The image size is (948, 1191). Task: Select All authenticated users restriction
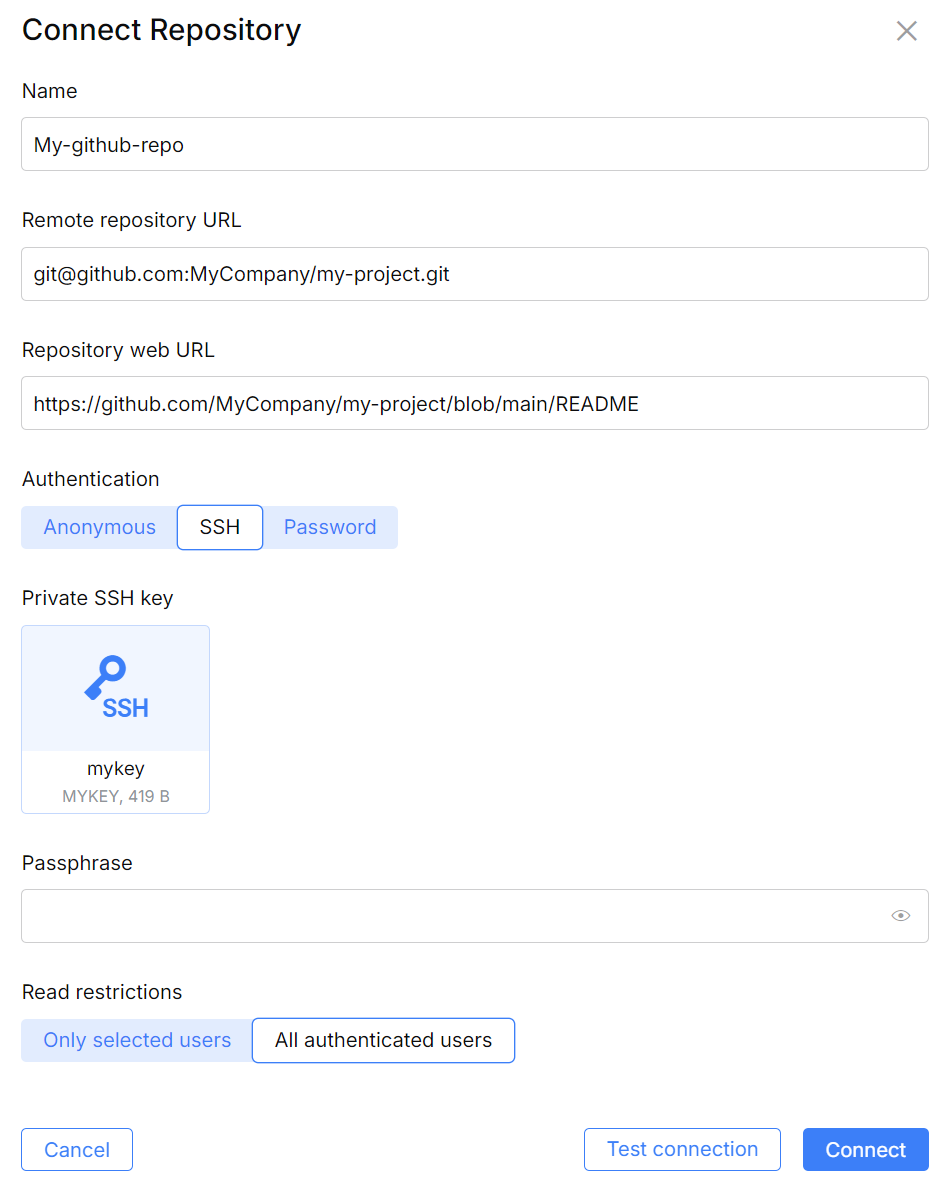coord(383,1040)
